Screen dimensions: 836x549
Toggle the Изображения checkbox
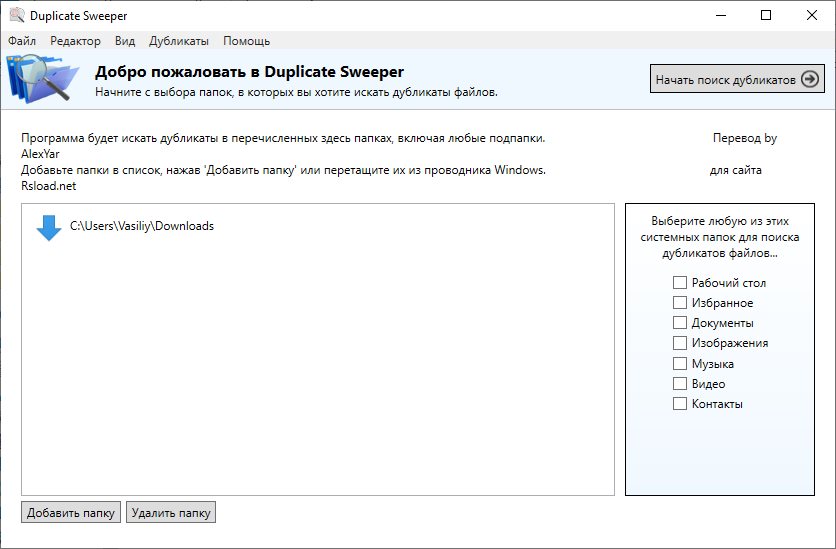pos(680,343)
